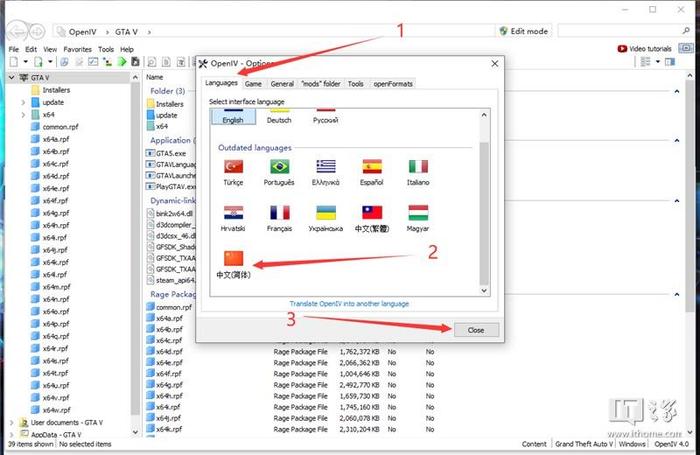
Task: Open the "mods" folder tab
Action: (321, 83)
